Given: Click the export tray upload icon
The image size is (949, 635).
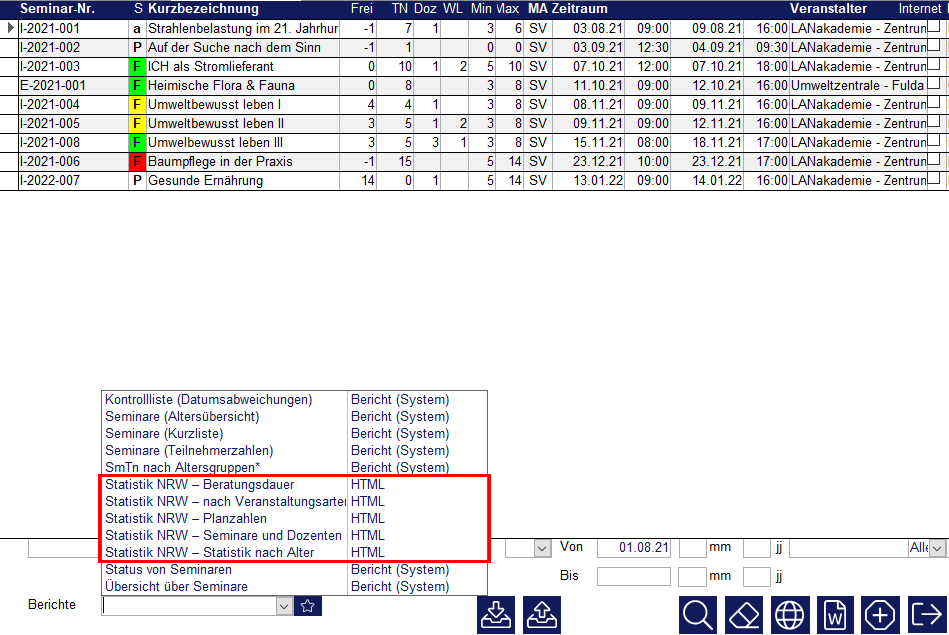Looking at the screenshot, I should [542, 614].
